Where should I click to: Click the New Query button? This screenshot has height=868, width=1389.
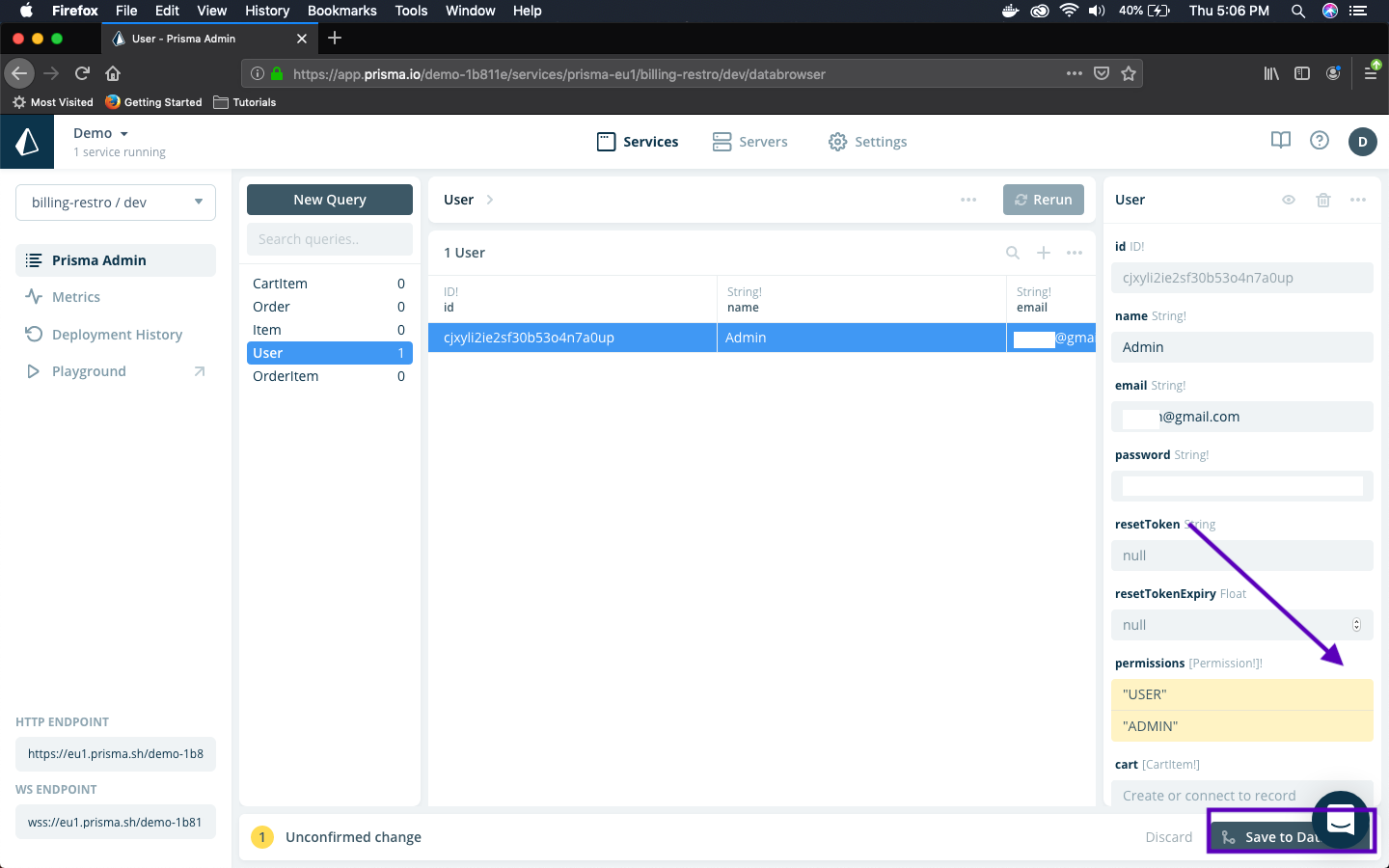click(330, 200)
